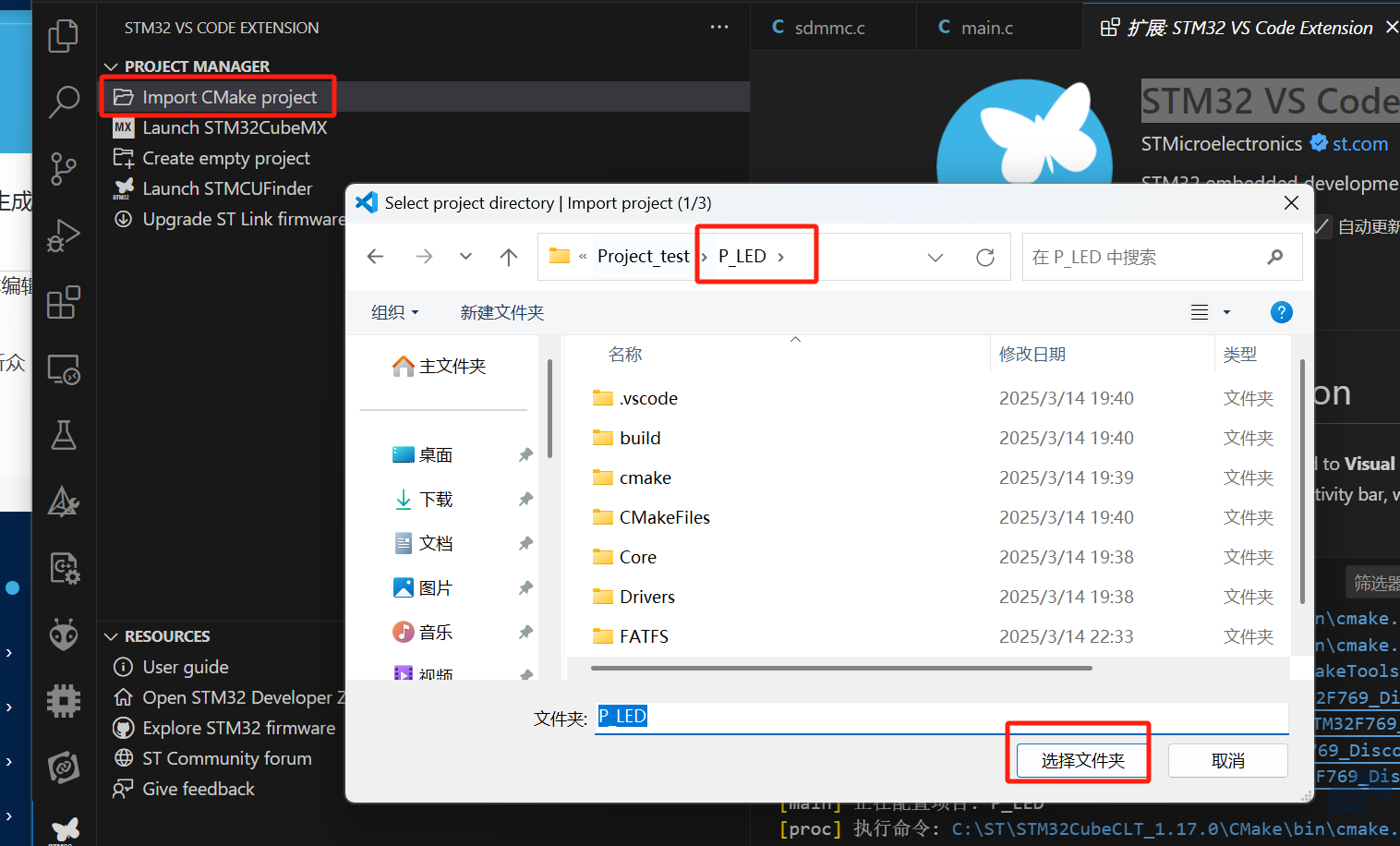1400x846 pixels.
Task: Click the 选择文件夹 (Select Folder) button
Action: [1082, 761]
